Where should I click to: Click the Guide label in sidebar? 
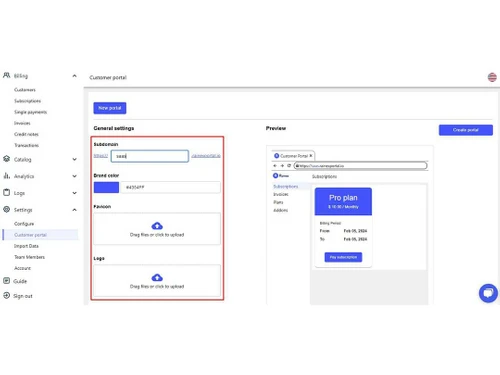tap(20, 281)
